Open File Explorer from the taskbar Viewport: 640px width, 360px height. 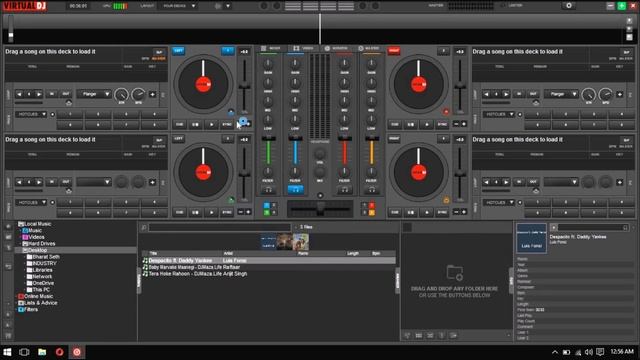(42, 352)
